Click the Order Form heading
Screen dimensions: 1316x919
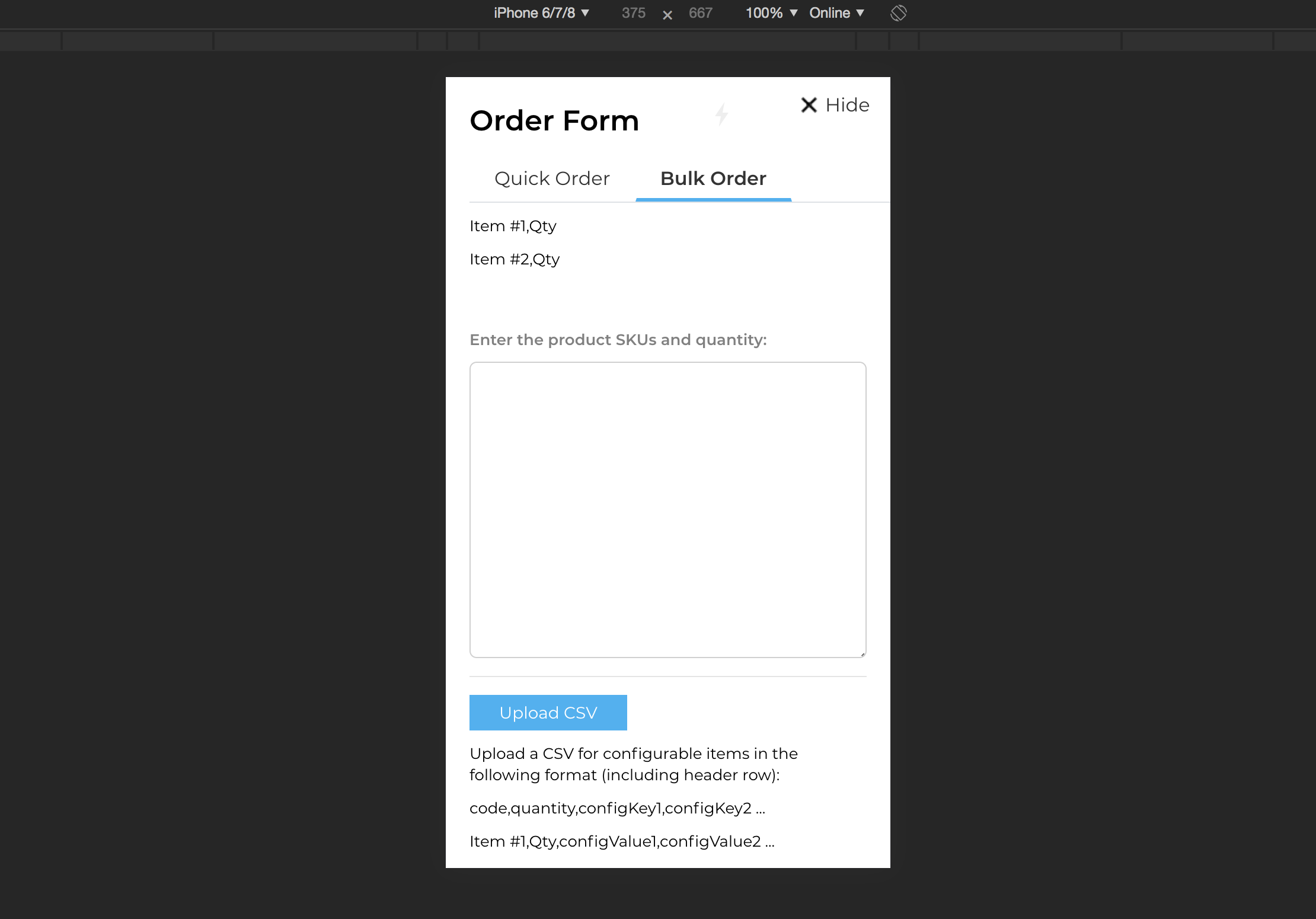(554, 121)
